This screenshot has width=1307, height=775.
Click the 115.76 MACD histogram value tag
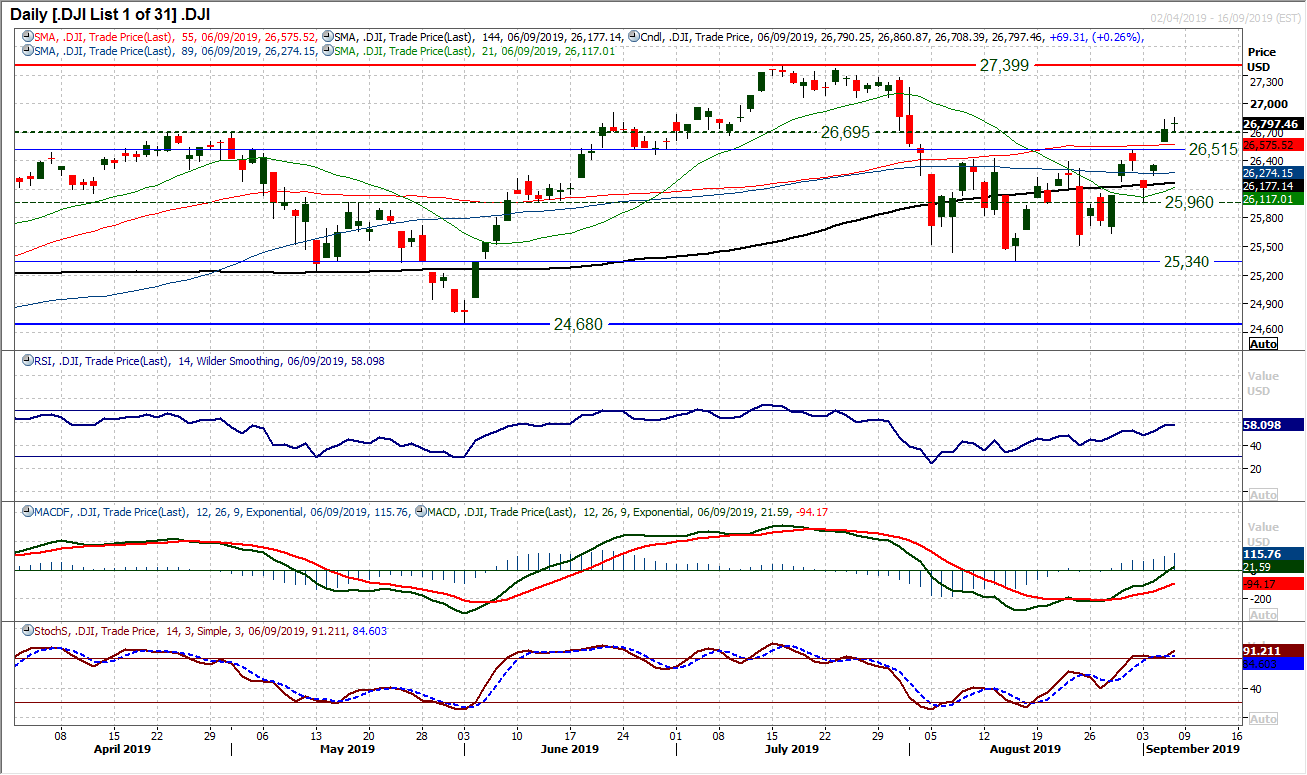click(x=1272, y=553)
